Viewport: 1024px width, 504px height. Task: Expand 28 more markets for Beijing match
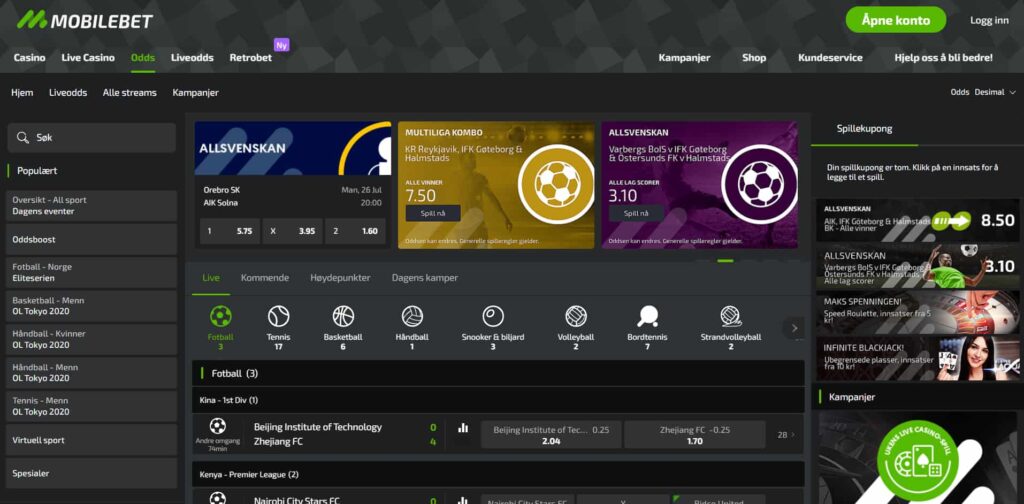point(786,434)
